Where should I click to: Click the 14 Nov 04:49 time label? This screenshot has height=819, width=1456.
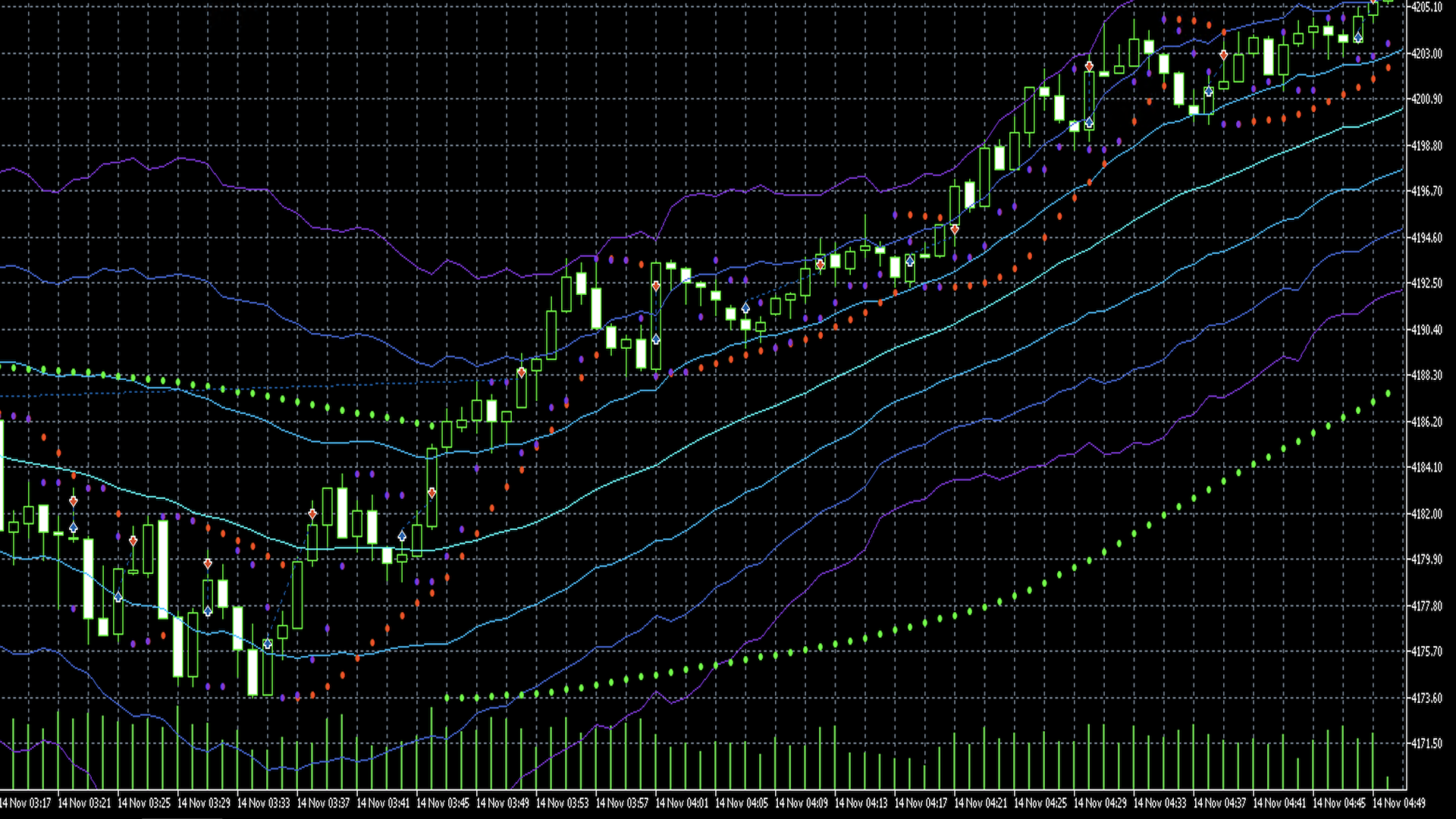(x=1399, y=803)
